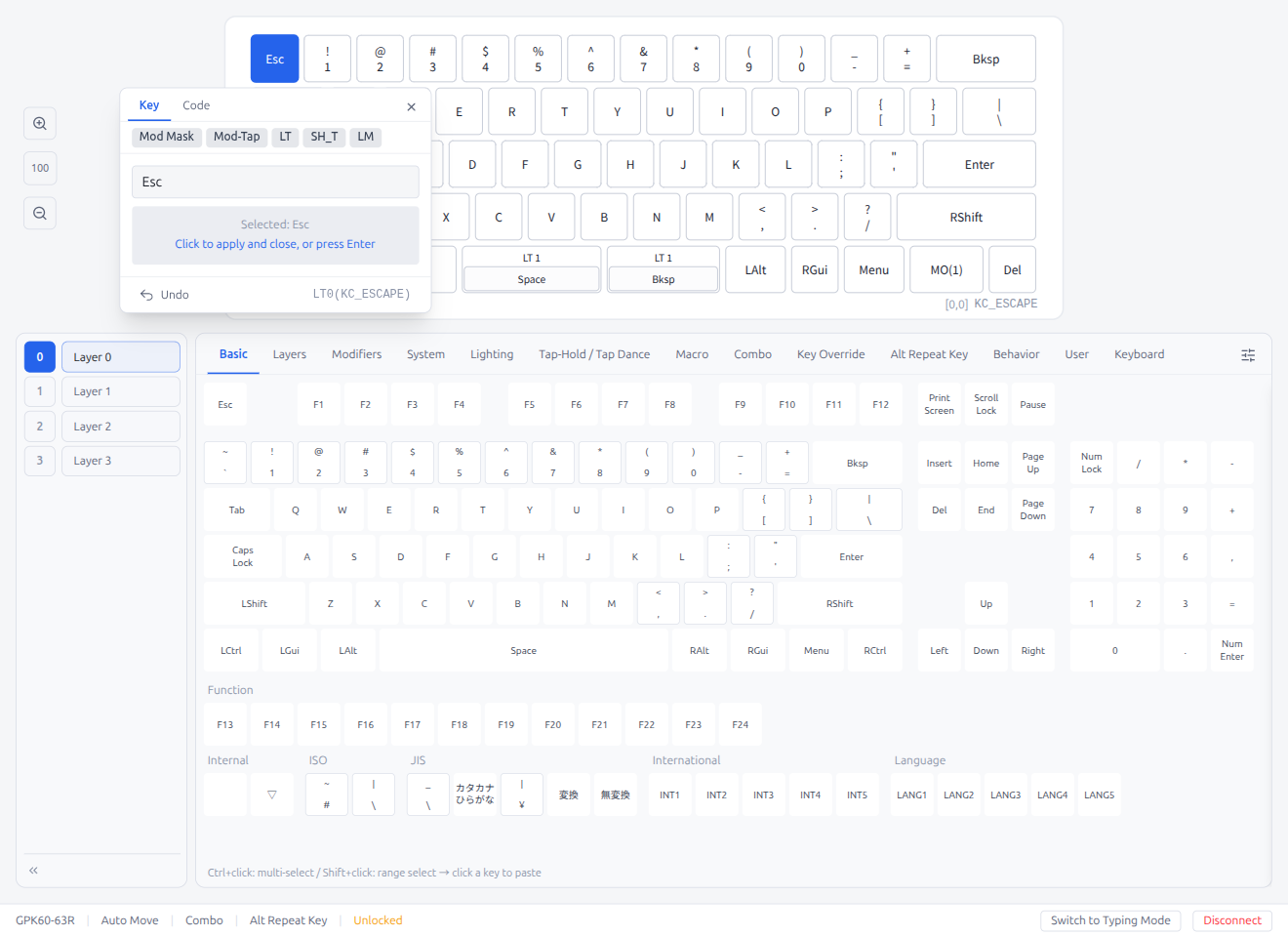Disconnect the GPK60-63R keyboard
The height and width of the screenshot is (937, 1288).
1231,919
